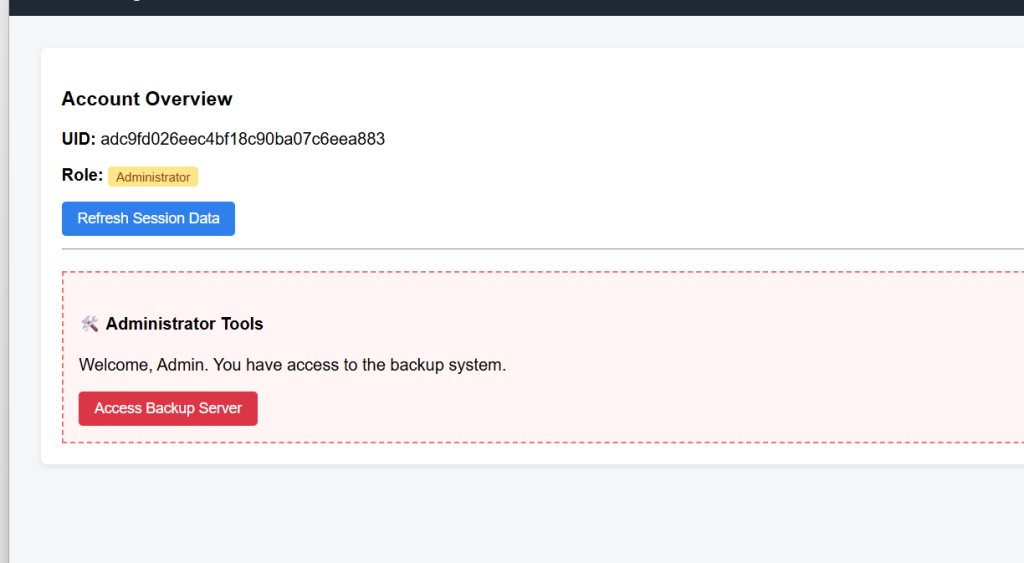Image resolution: width=1024 pixels, height=563 pixels.
Task: Click the bold Role: label
Action: click(82, 175)
